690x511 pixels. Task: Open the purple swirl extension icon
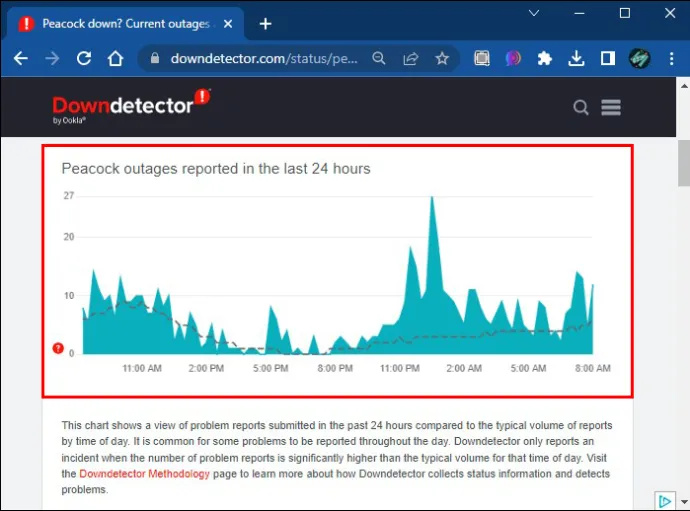click(x=513, y=58)
